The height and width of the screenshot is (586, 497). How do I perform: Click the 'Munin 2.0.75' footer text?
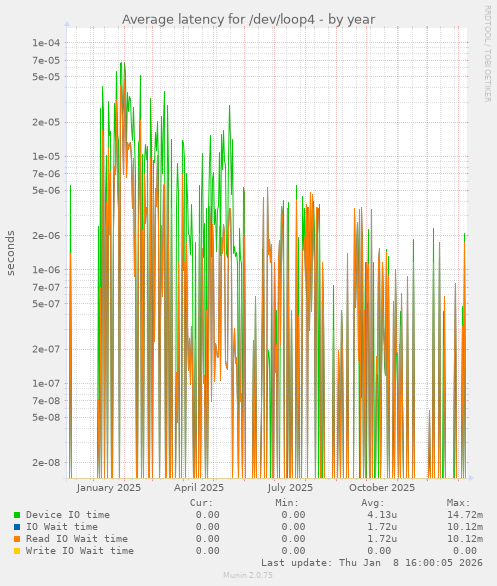pyautogui.click(x=248, y=575)
